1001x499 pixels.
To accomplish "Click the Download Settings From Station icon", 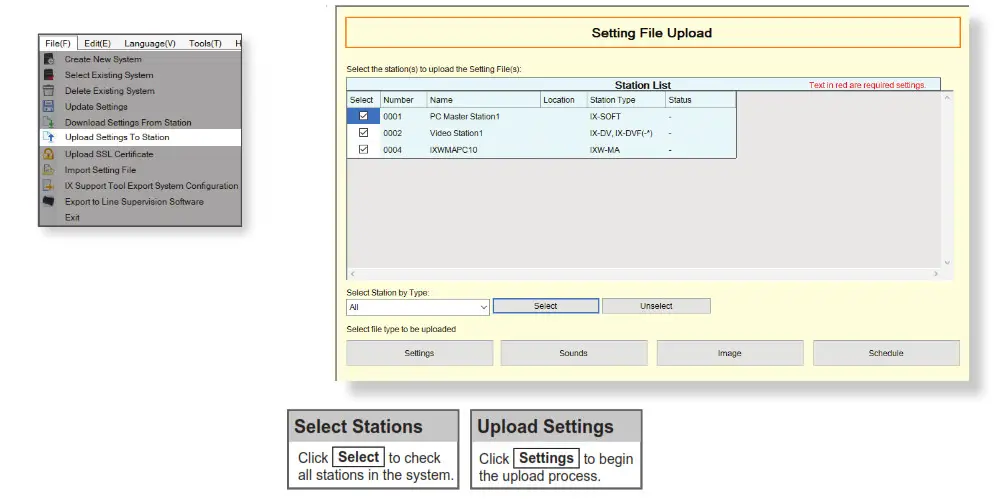I will click(49, 123).
